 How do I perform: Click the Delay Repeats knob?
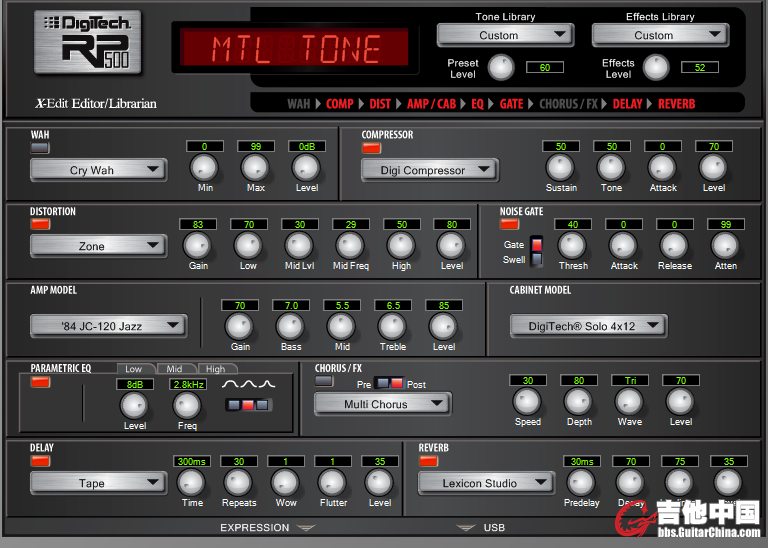pos(238,482)
